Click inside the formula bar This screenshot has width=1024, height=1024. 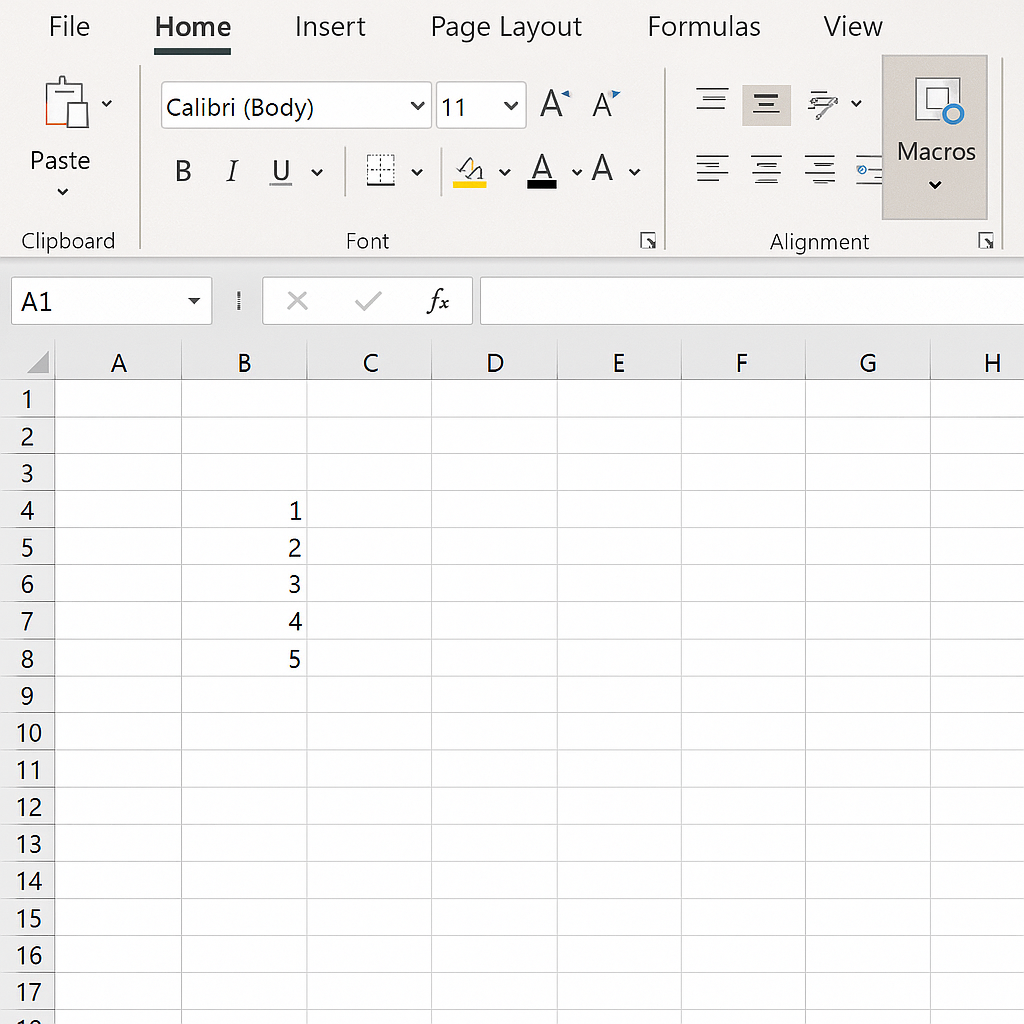(x=752, y=301)
